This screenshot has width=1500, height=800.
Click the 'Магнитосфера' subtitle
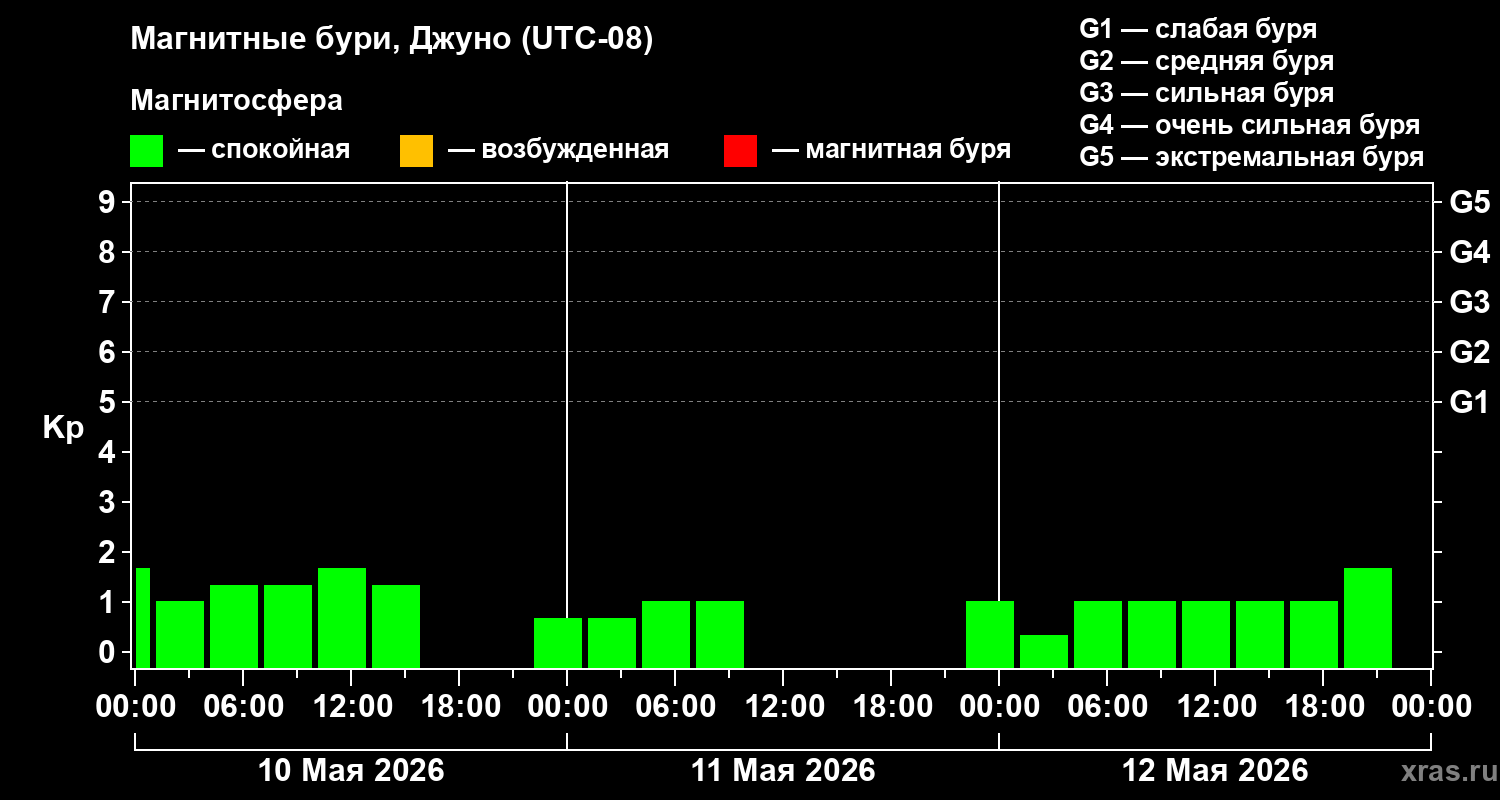pos(236,101)
